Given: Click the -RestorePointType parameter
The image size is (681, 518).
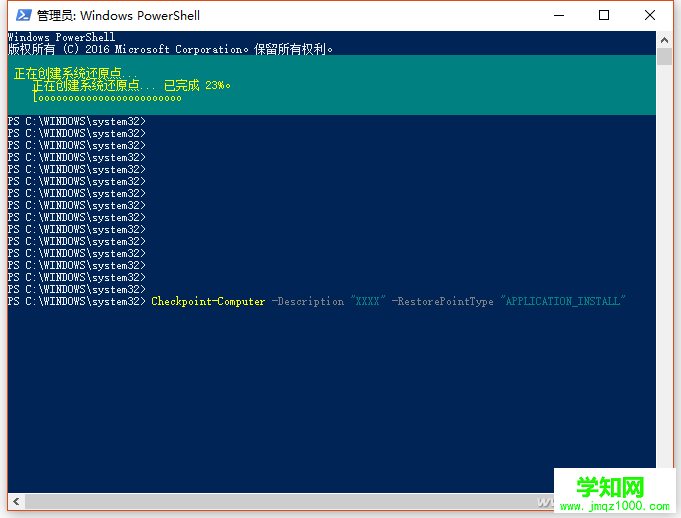Looking at the screenshot, I should [443, 301].
